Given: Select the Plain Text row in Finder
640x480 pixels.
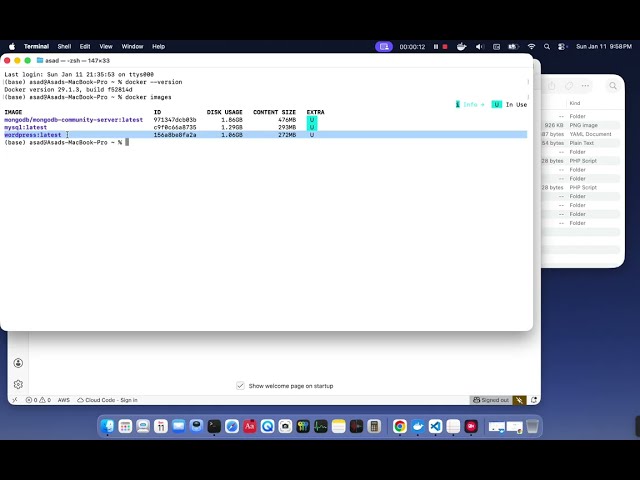Looking at the screenshot, I should 581,143.
